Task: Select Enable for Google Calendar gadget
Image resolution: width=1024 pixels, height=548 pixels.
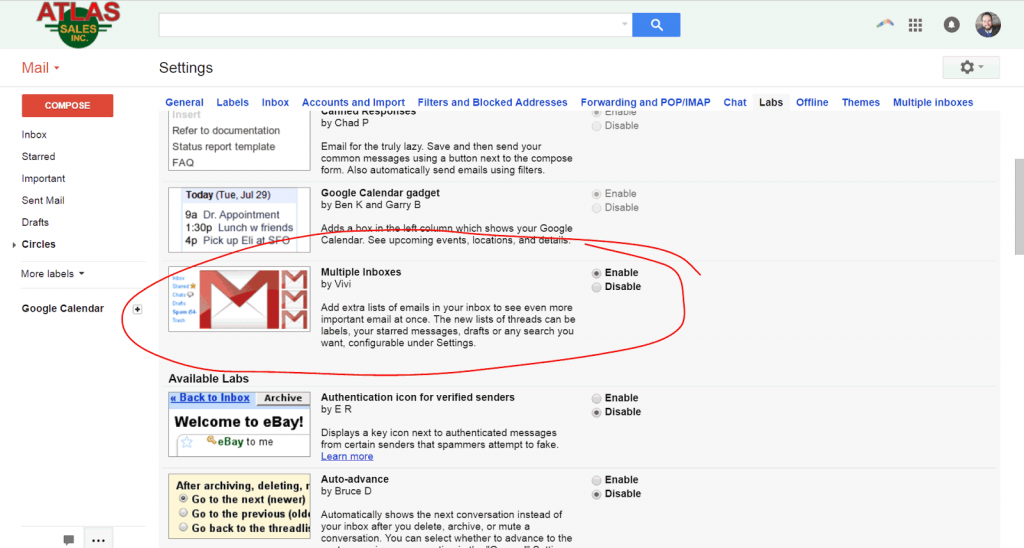Action: [596, 194]
